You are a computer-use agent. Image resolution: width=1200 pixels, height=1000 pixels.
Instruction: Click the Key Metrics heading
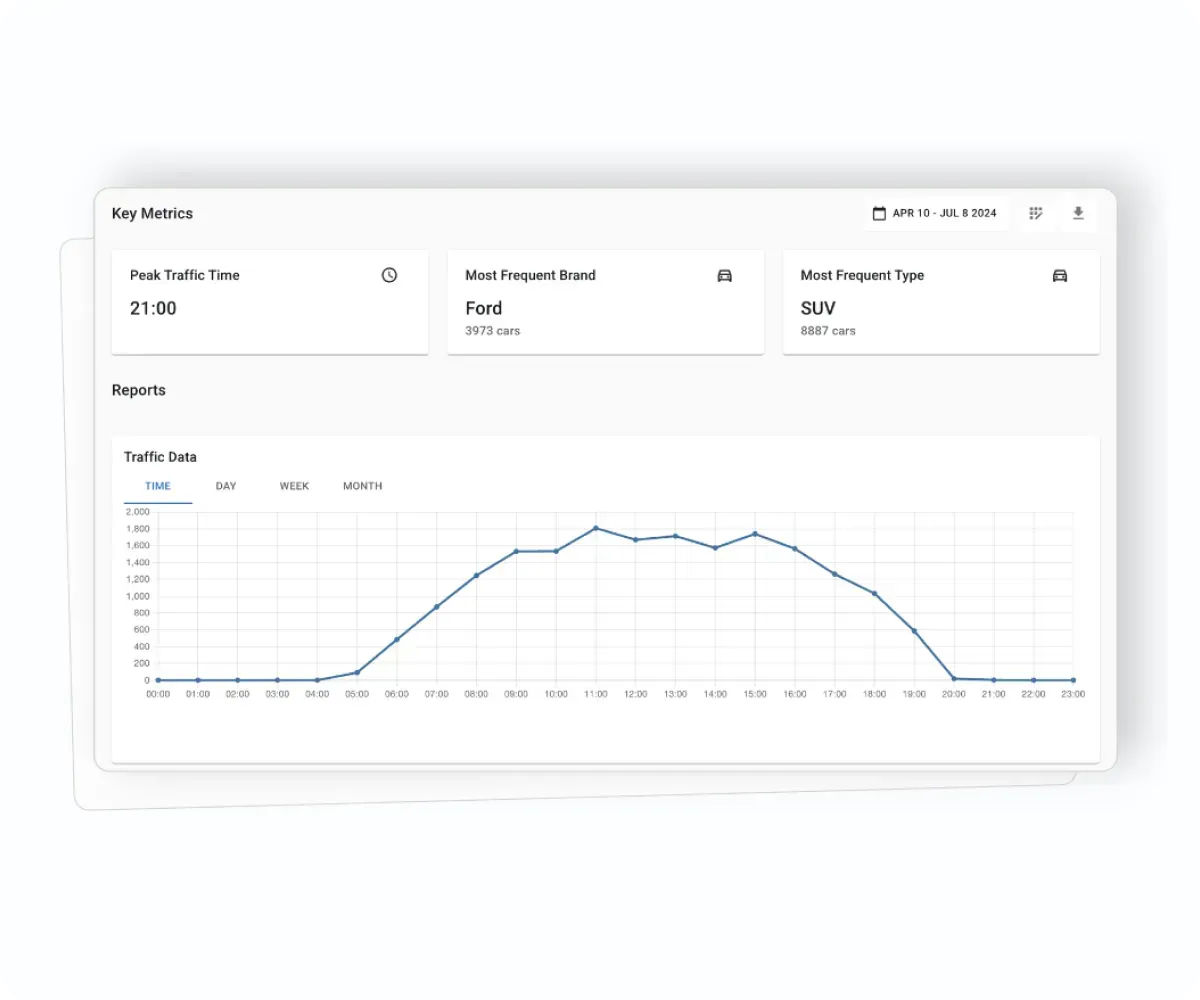tap(152, 213)
